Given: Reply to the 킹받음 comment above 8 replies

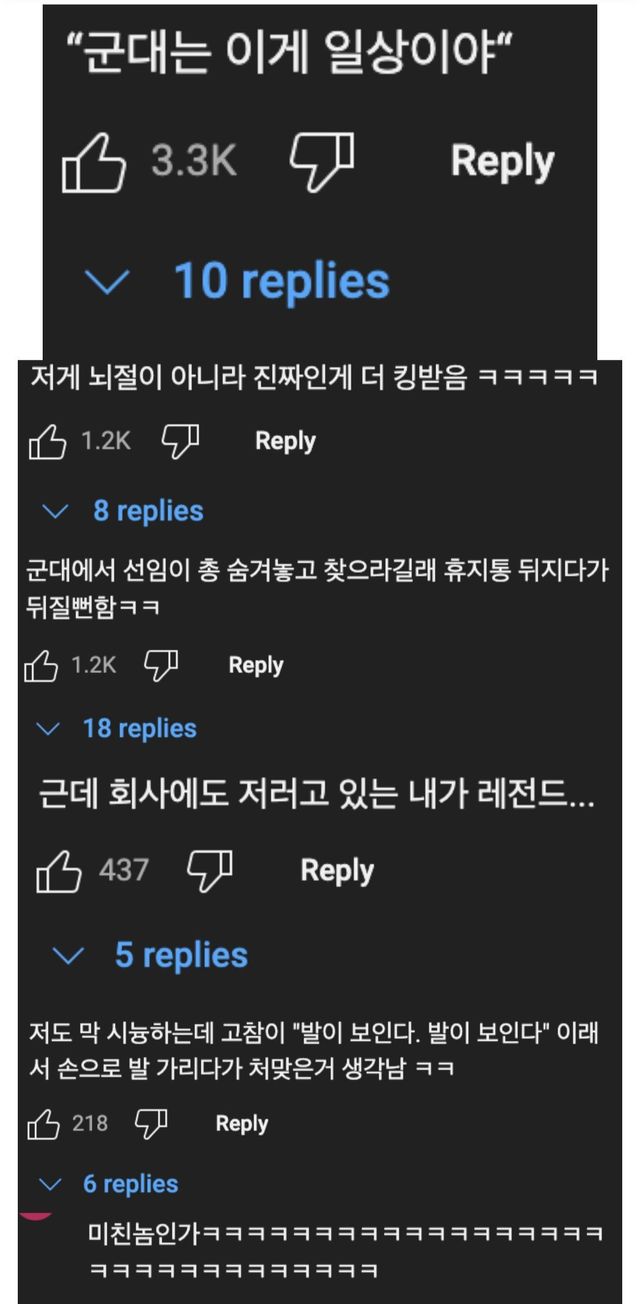Looking at the screenshot, I should pyautogui.click(x=285, y=441).
